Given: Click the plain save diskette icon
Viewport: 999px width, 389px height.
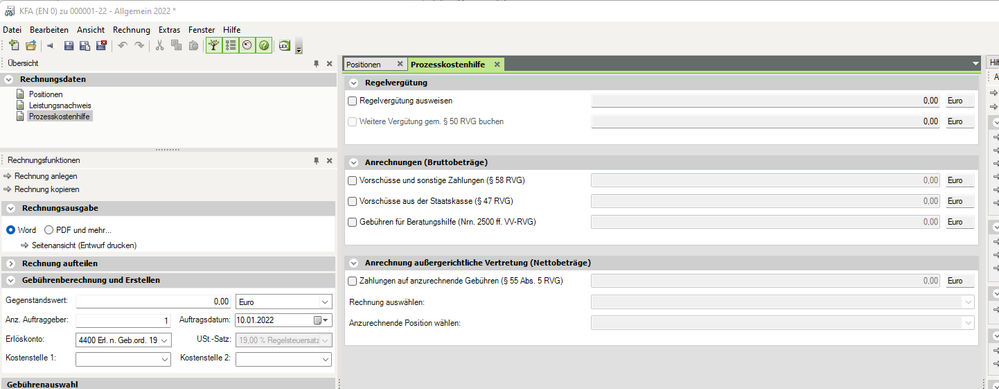Looking at the screenshot, I should (x=69, y=46).
